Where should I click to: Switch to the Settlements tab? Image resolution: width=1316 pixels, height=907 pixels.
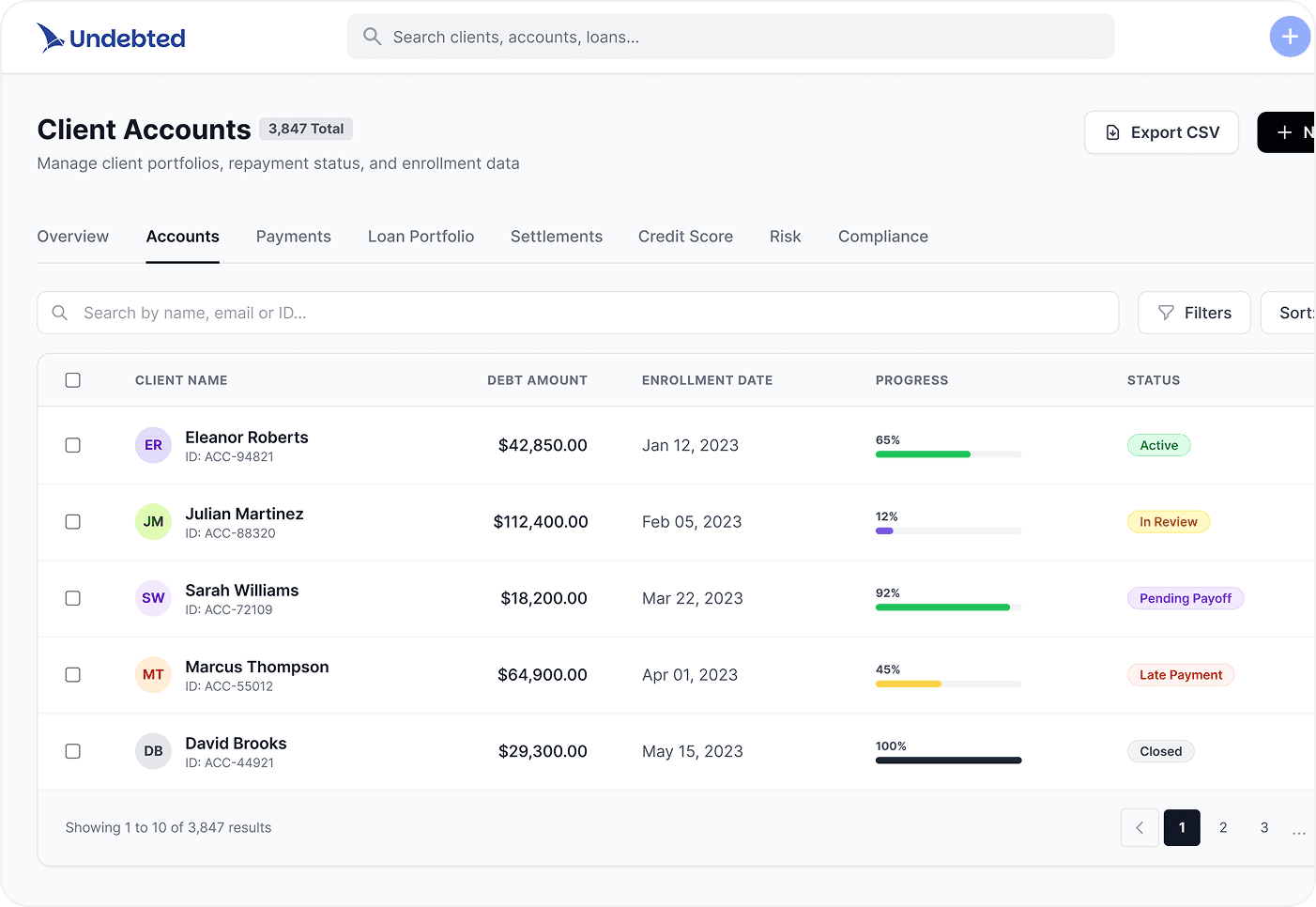tap(557, 237)
